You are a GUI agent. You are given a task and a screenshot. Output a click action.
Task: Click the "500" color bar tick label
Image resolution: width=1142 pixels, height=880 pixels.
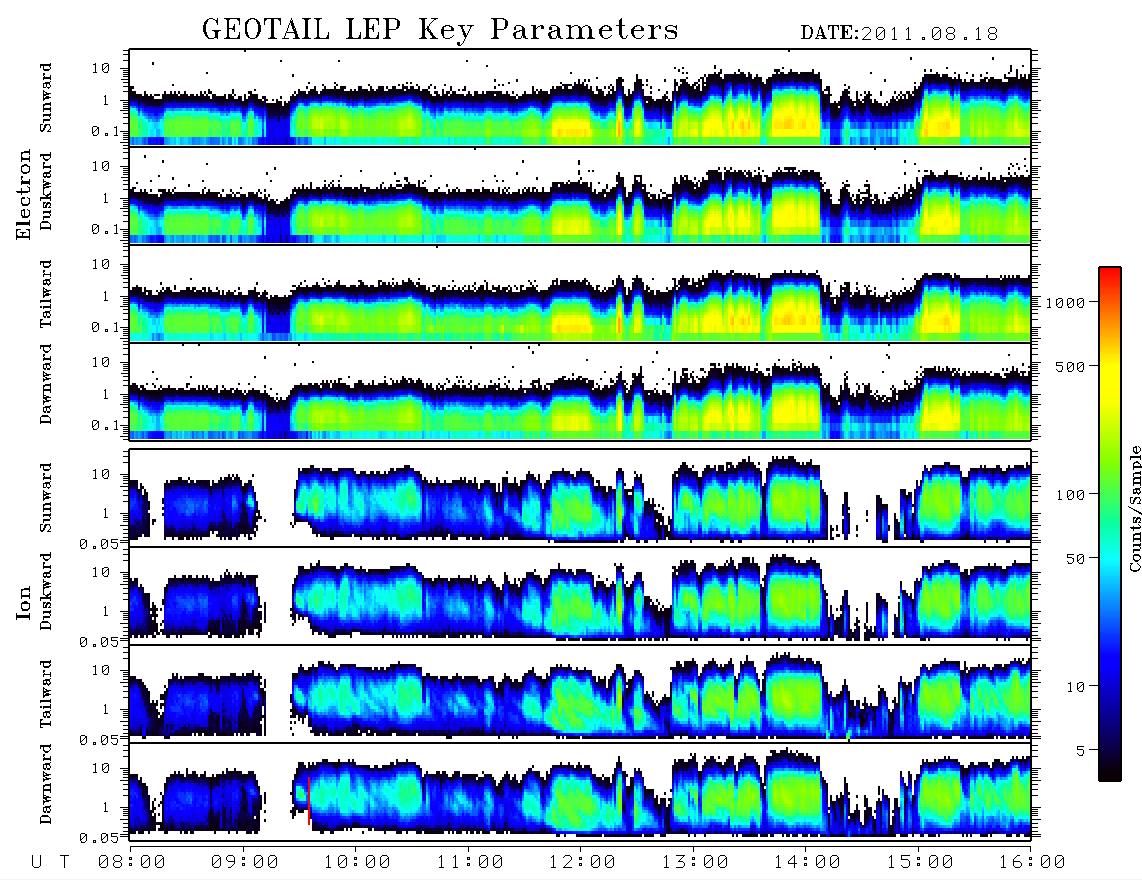[1071, 366]
